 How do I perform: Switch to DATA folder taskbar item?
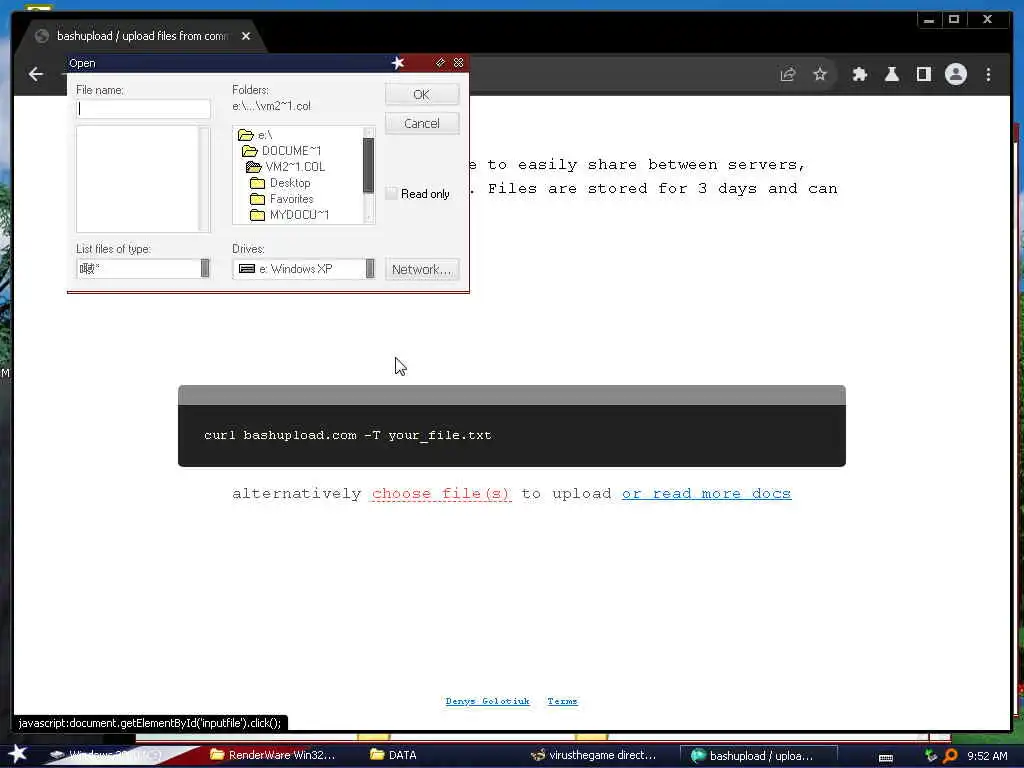[394, 755]
